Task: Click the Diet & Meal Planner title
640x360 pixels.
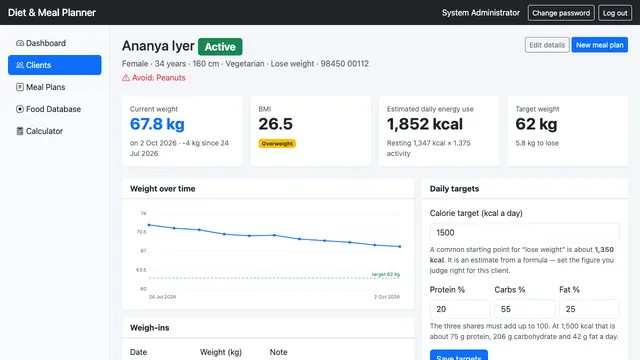Action: 52,13
